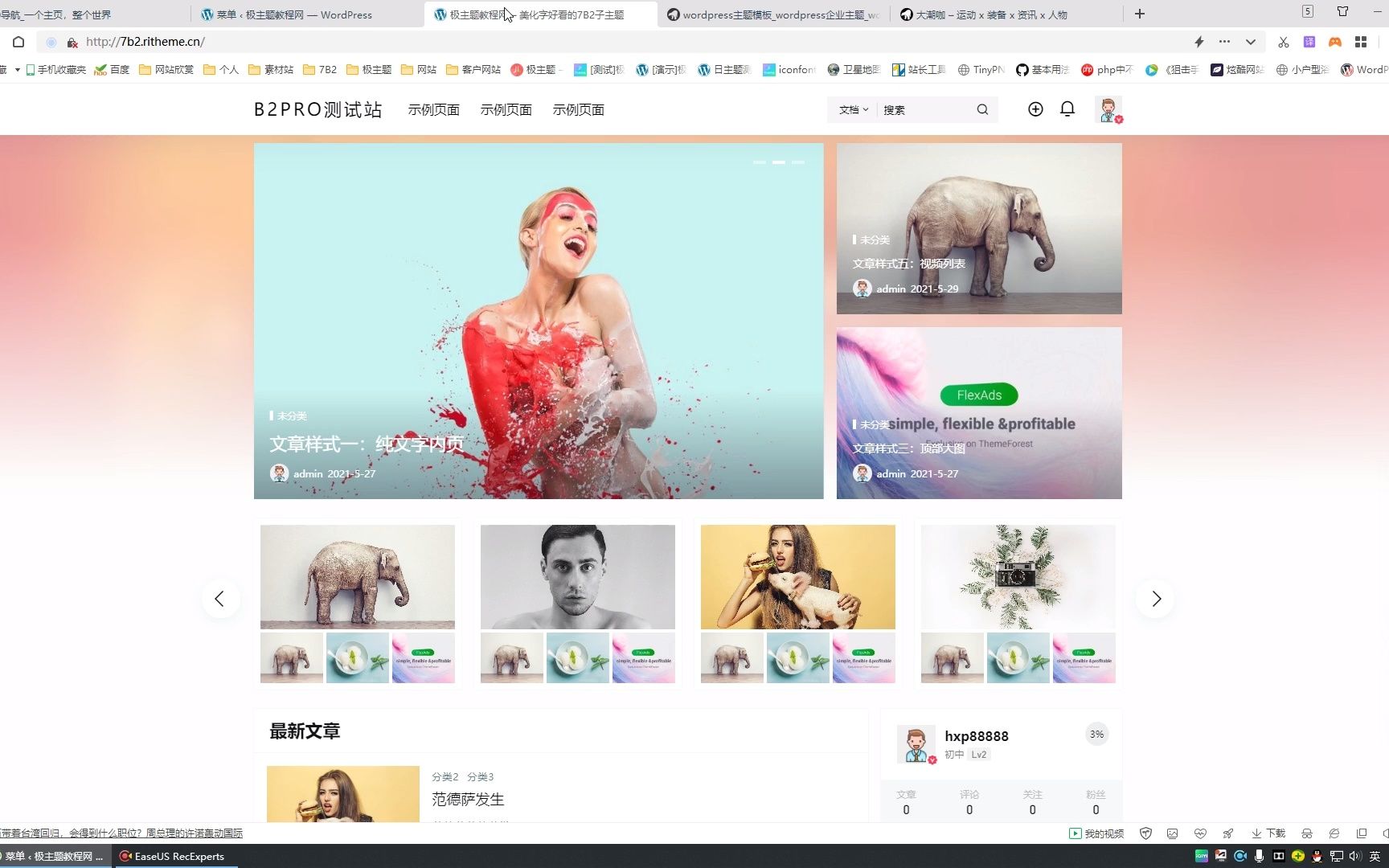Click the heartbeat health status bar icon
The width and height of the screenshot is (1389, 868).
tap(1200, 833)
